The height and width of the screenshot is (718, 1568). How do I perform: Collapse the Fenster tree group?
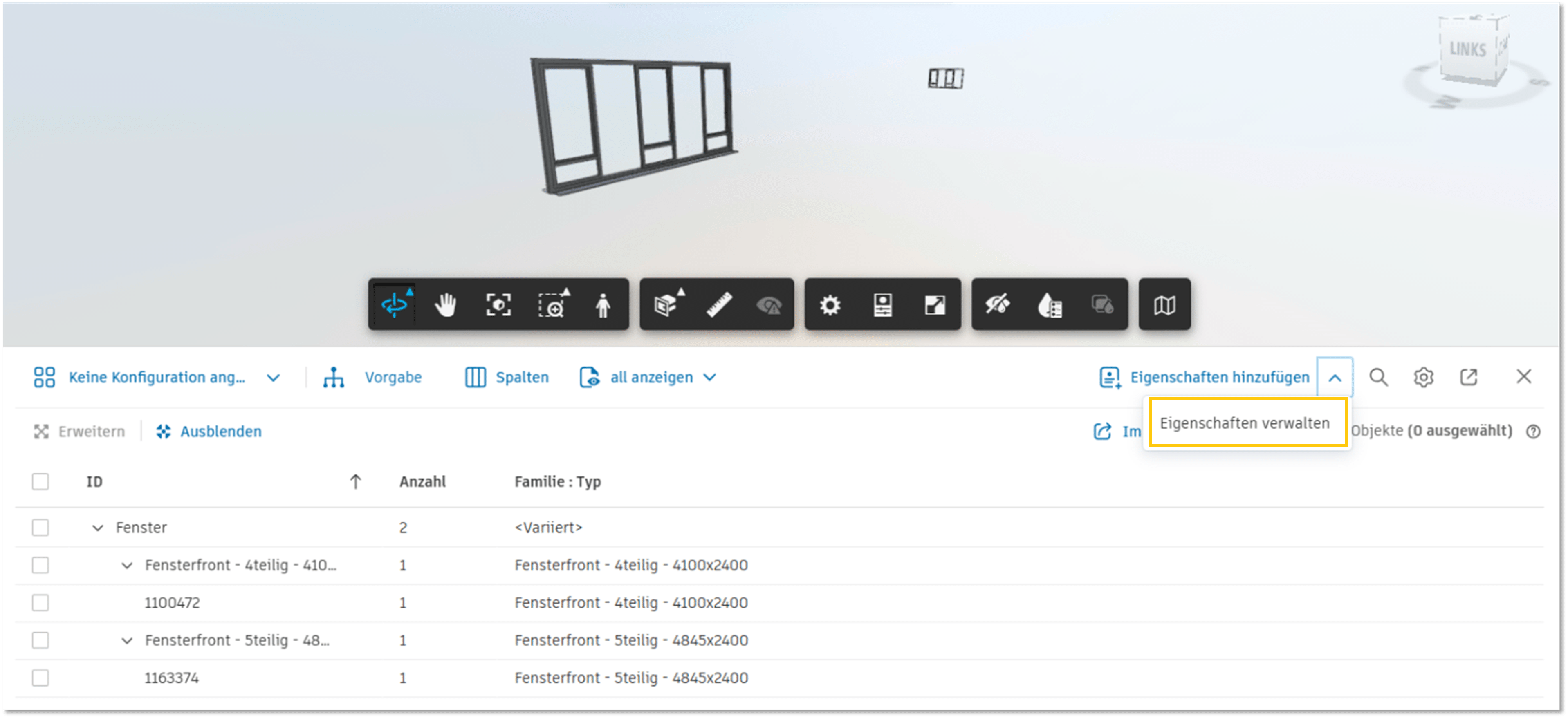click(97, 528)
